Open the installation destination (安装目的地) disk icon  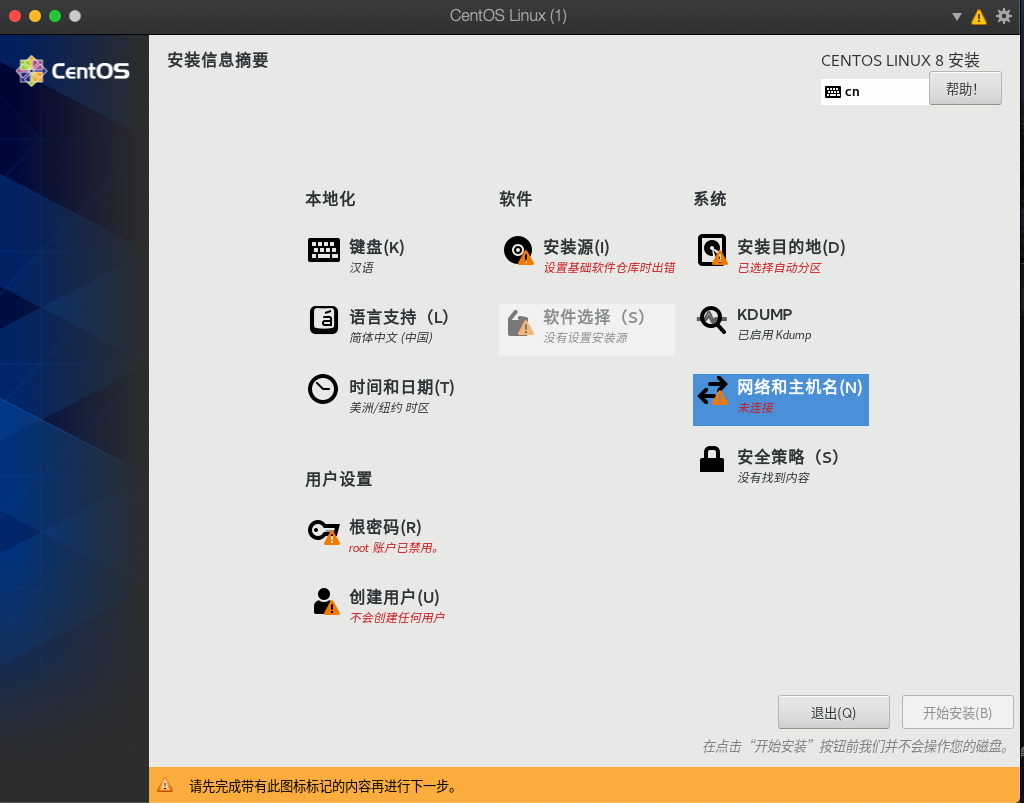point(712,250)
